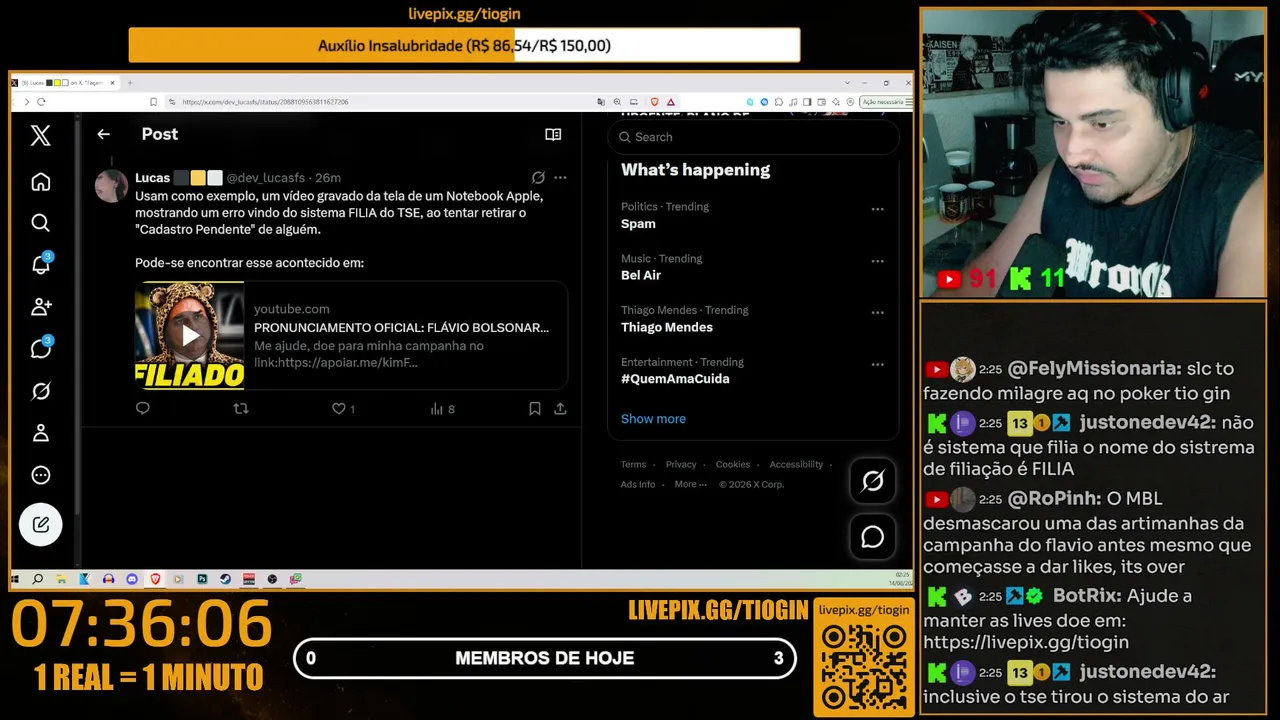Open the Accessibility footer link
1280x720 pixels.
pyautogui.click(x=796, y=464)
